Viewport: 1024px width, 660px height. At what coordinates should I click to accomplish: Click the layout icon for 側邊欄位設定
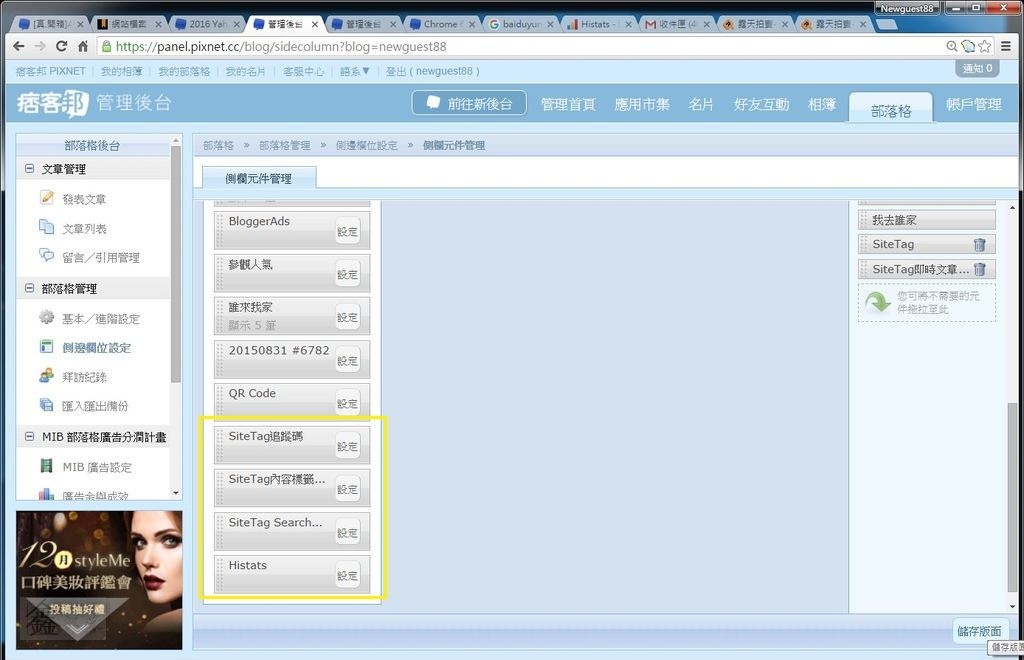point(46,347)
